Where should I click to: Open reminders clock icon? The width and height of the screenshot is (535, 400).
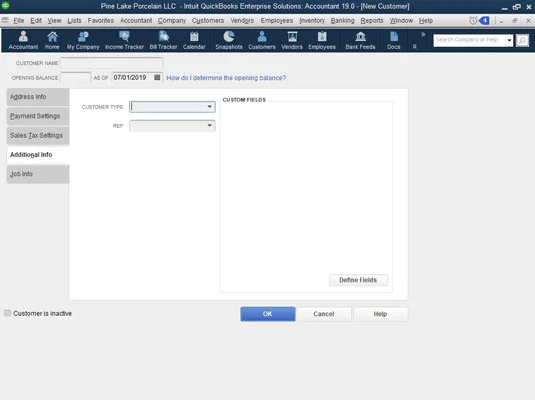[473, 20]
